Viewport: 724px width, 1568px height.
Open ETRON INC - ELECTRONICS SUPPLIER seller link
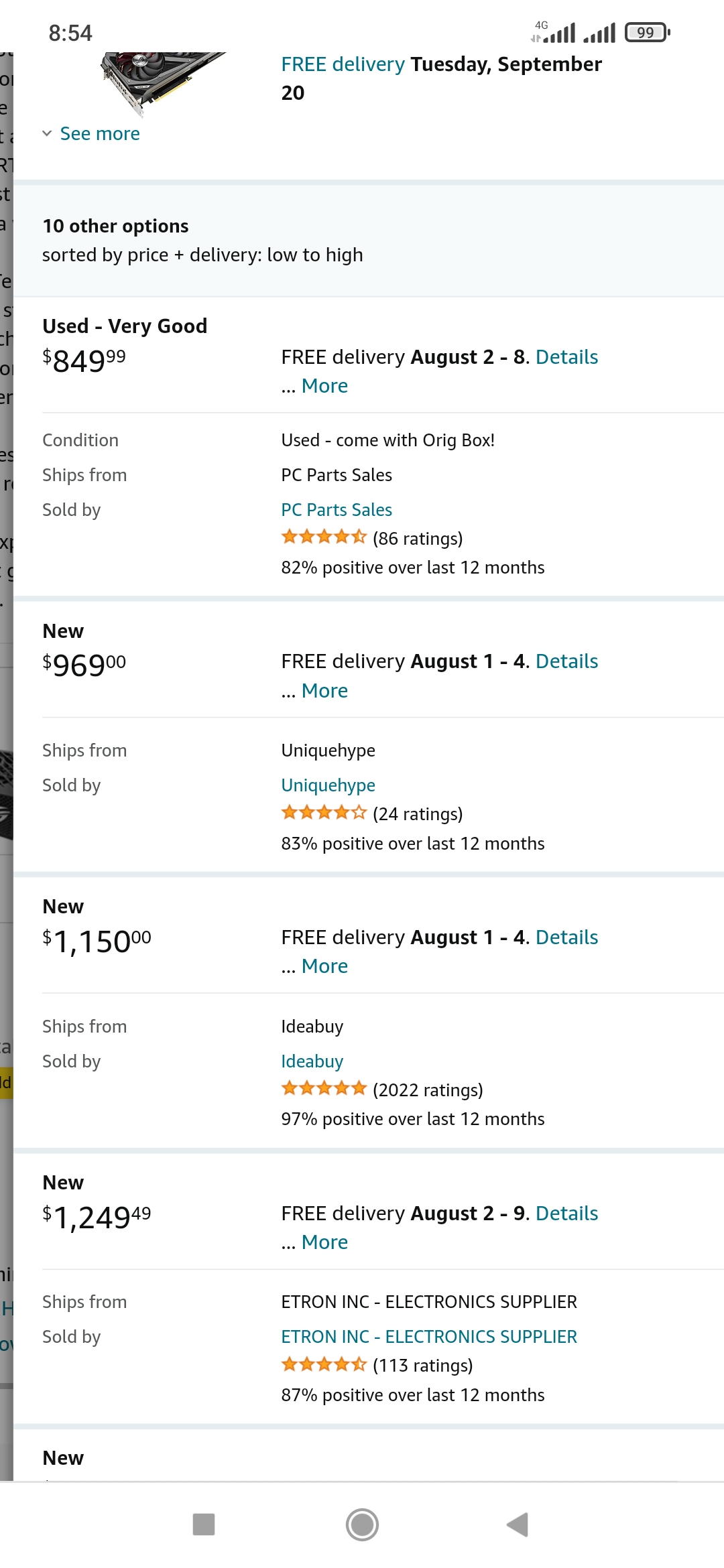tap(429, 1337)
